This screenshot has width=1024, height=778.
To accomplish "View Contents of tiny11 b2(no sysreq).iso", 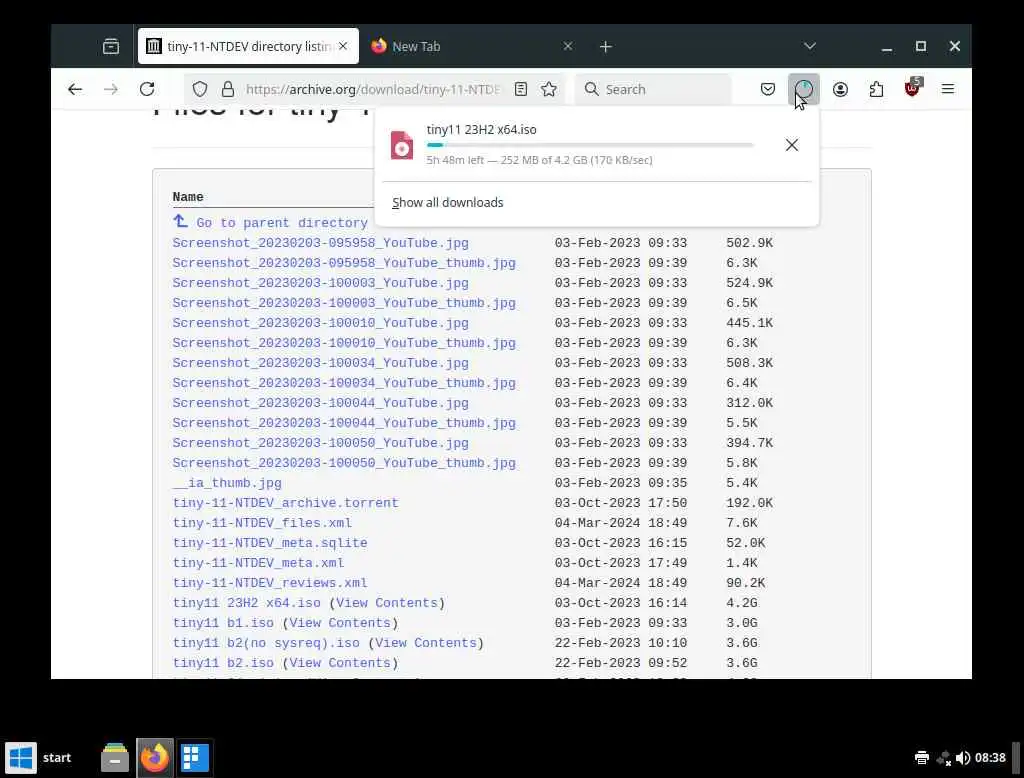I will click(426, 643).
